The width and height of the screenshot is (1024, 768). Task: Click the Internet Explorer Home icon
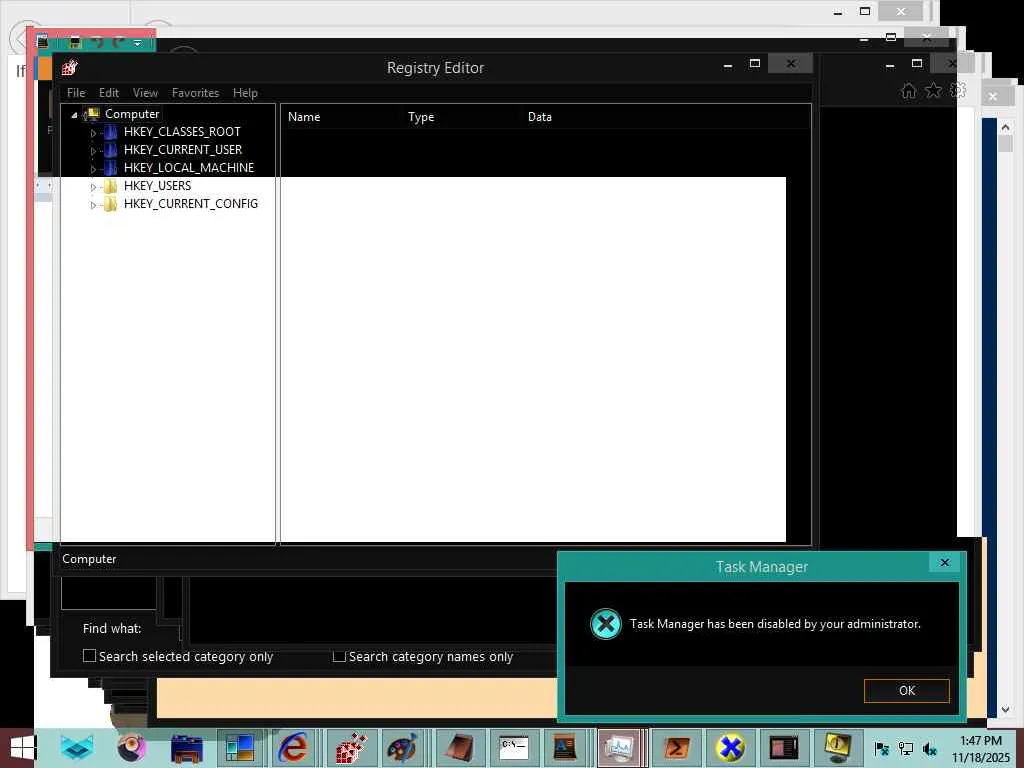[x=908, y=91]
